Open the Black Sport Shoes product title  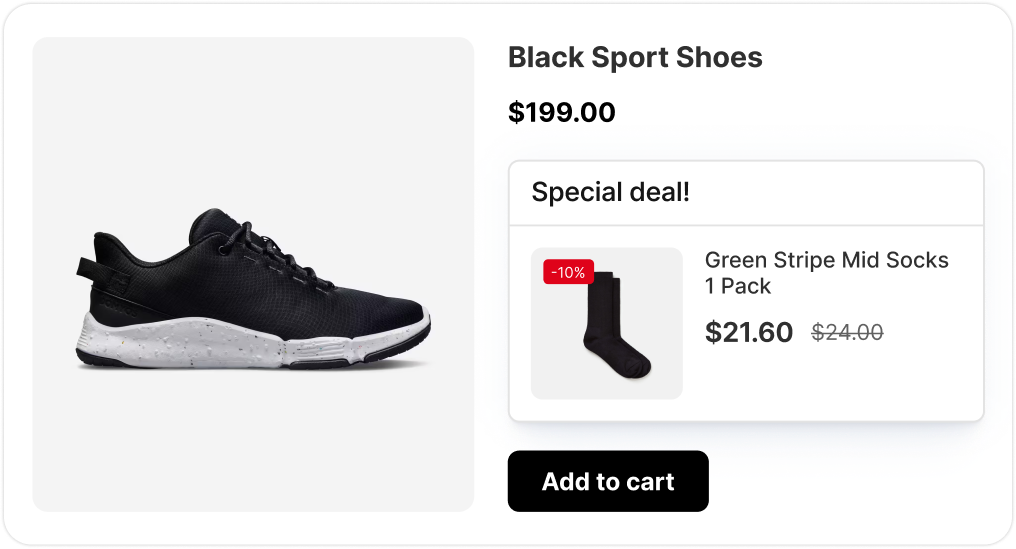[635, 58]
